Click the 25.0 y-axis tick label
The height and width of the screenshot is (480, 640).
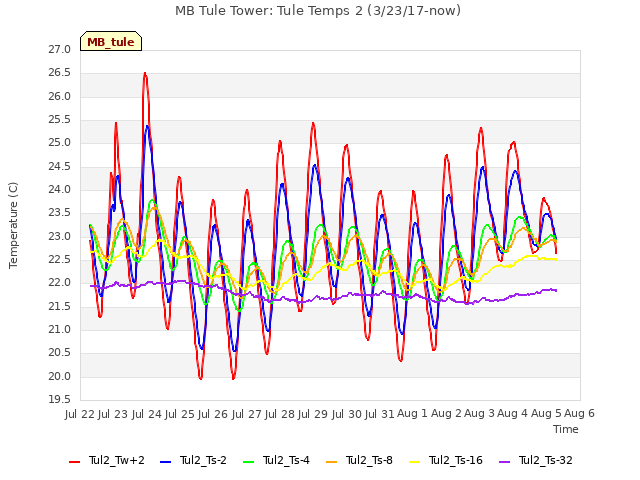60,143
